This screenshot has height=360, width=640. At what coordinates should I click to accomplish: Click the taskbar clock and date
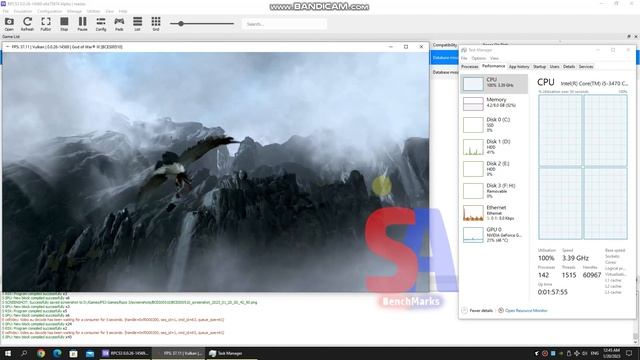(x=612, y=353)
